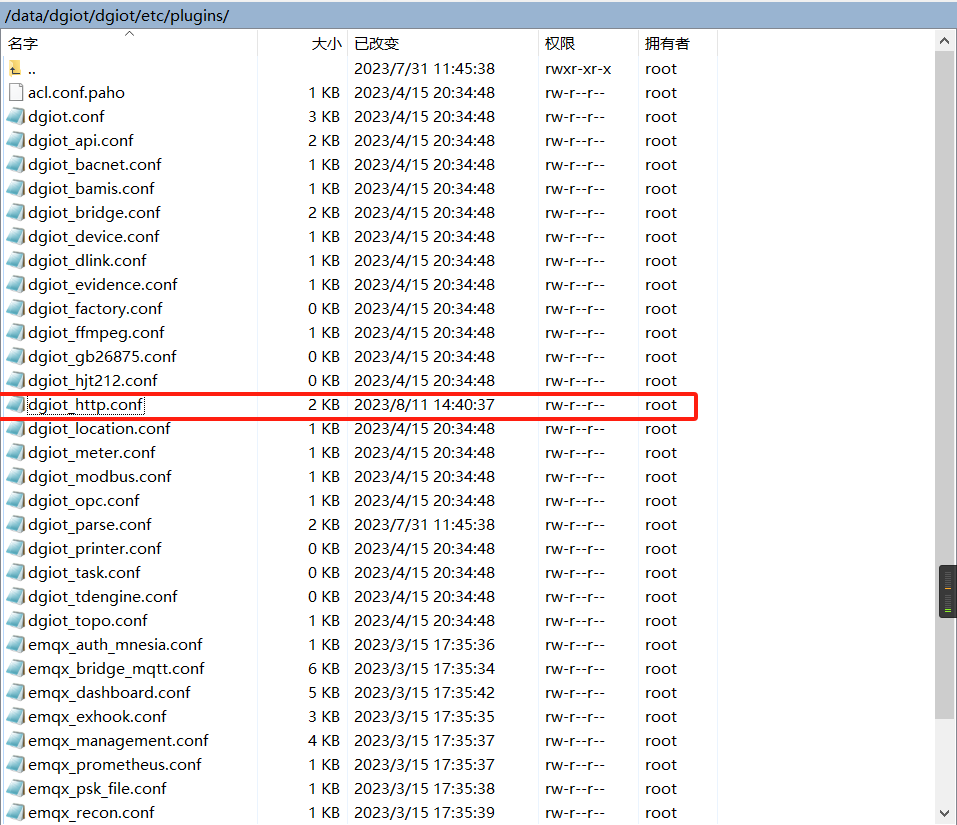Select the file name emqx_management.conf
Image resolution: width=957 pixels, height=825 pixels.
(118, 741)
